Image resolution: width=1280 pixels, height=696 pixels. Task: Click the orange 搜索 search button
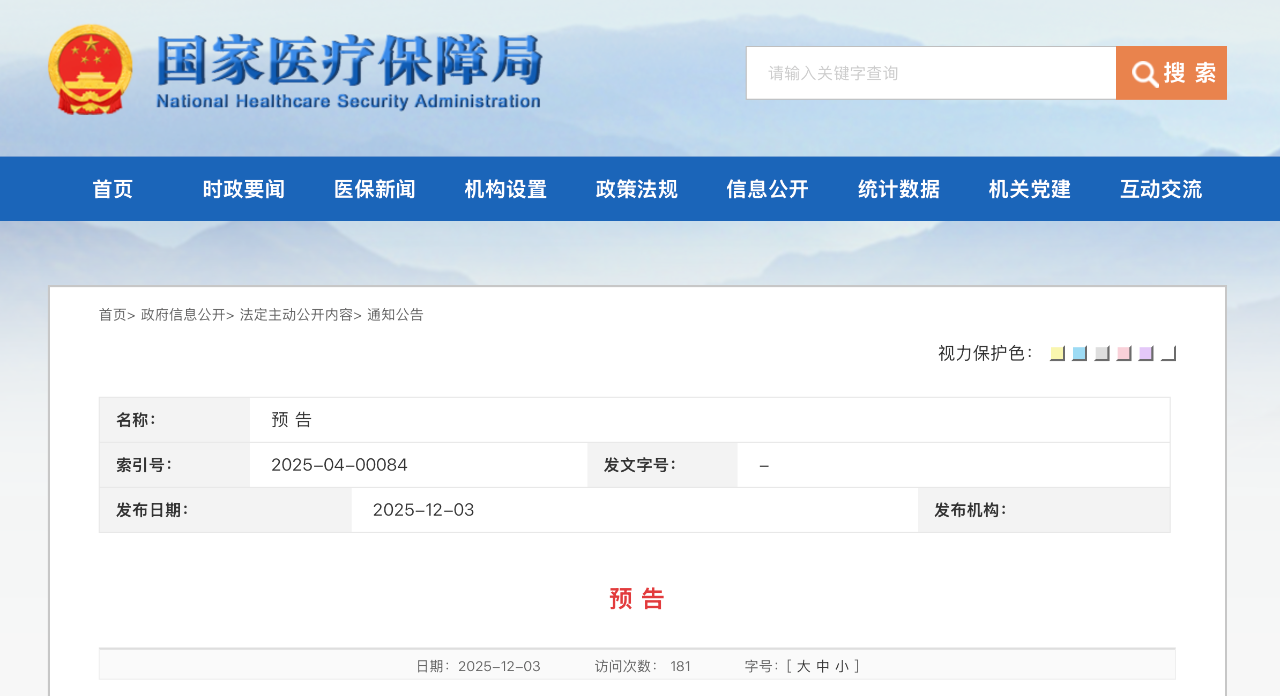(x=1171, y=73)
